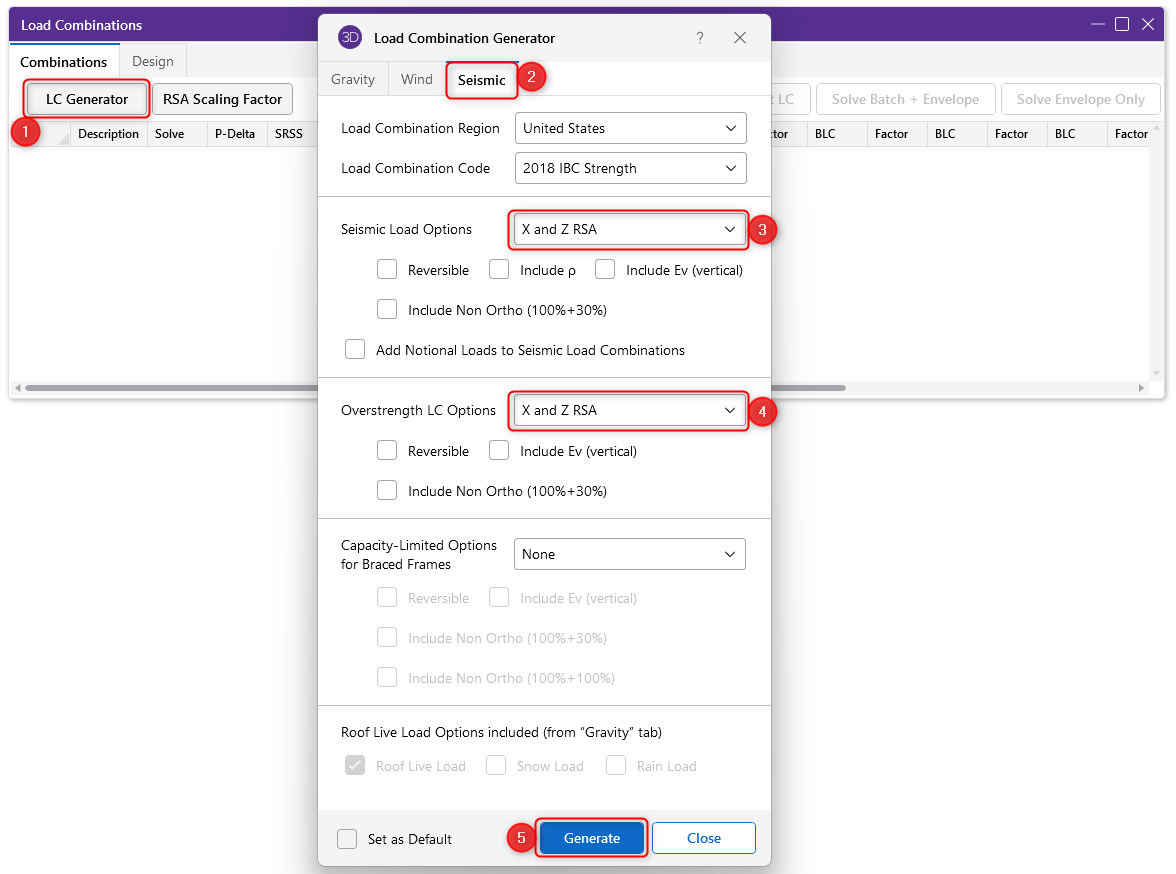Viewport: 1176px width, 874px height.
Task: Toggle Include ρ checkbox
Action: pos(499,269)
